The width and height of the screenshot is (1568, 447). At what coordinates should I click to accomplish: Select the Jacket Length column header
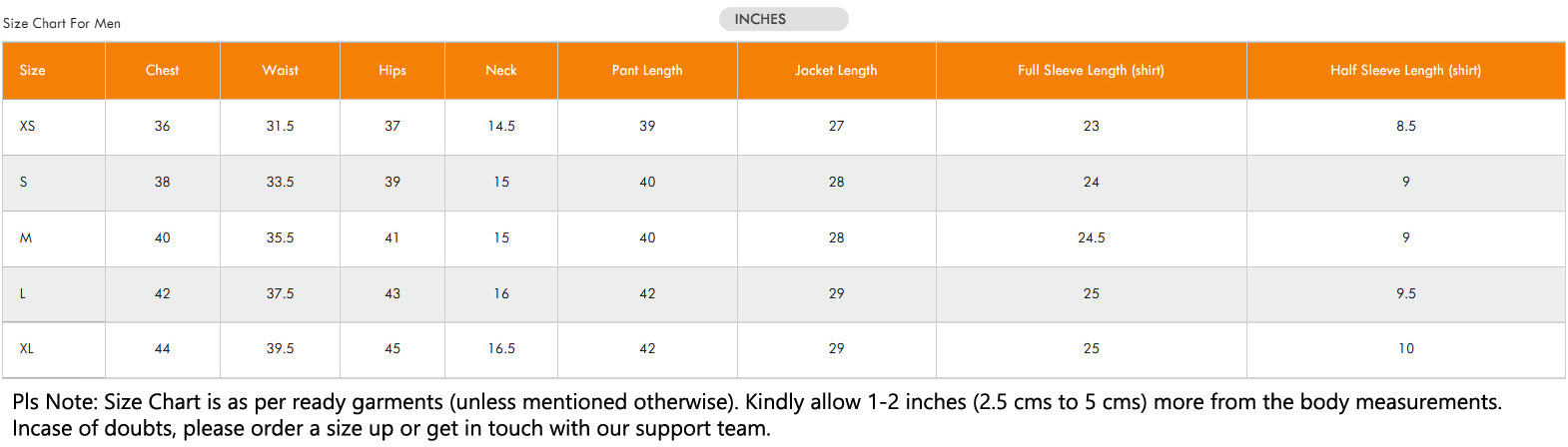pyautogui.click(x=836, y=70)
